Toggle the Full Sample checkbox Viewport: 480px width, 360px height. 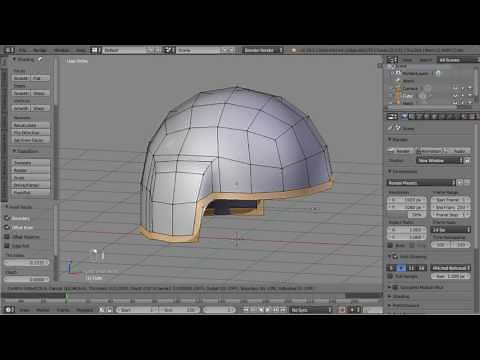click(x=390, y=276)
